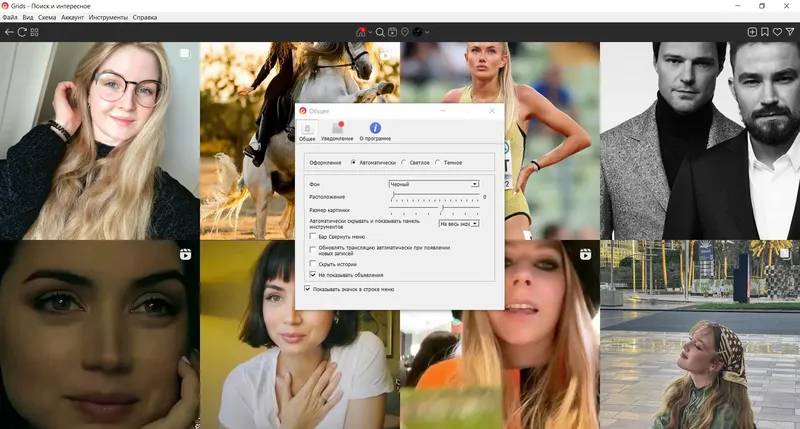Open the two men in suits post
Screen dimensions: 800x429
(x=700, y=140)
